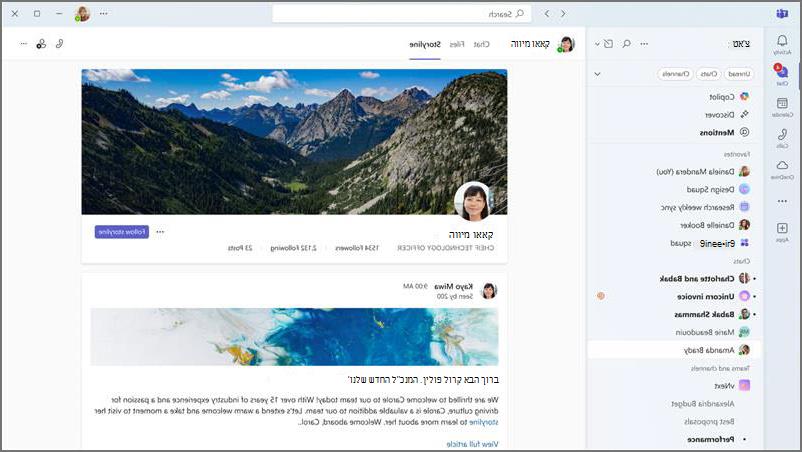The width and height of the screenshot is (802, 452).
Task: Filter by Chats chip
Action: pos(708,74)
